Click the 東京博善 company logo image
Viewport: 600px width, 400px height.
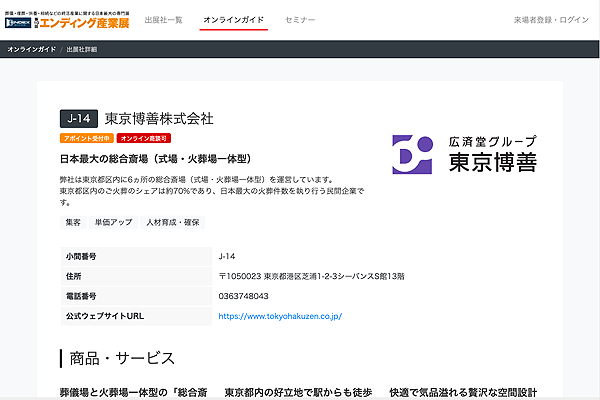[x=465, y=154]
